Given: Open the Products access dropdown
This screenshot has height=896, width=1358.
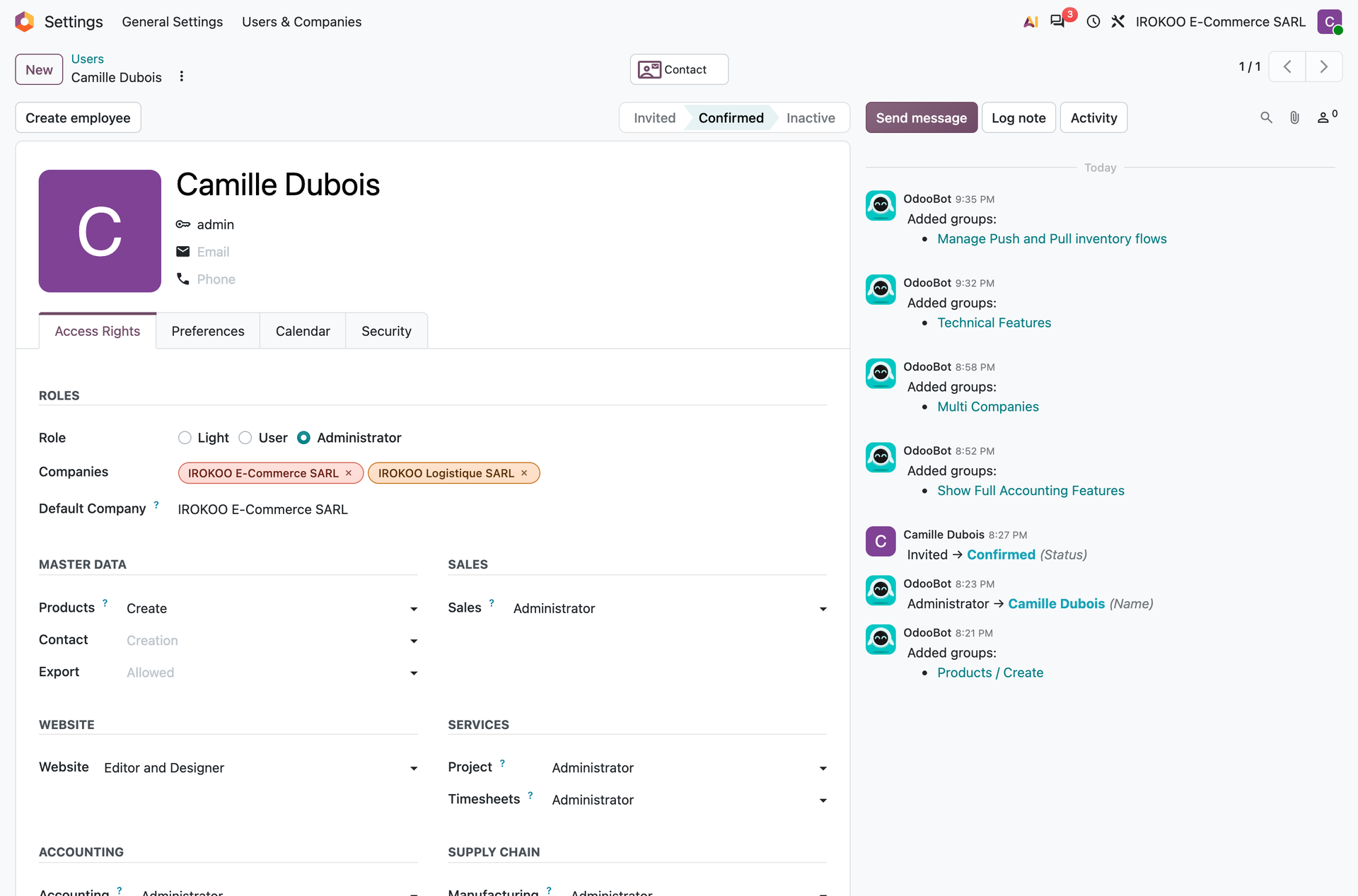Looking at the screenshot, I should [272, 608].
